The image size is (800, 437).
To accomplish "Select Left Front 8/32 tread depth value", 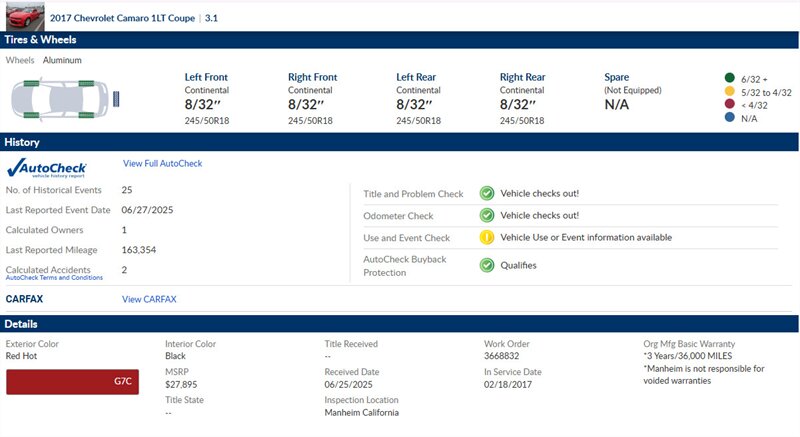I will click(x=203, y=105).
